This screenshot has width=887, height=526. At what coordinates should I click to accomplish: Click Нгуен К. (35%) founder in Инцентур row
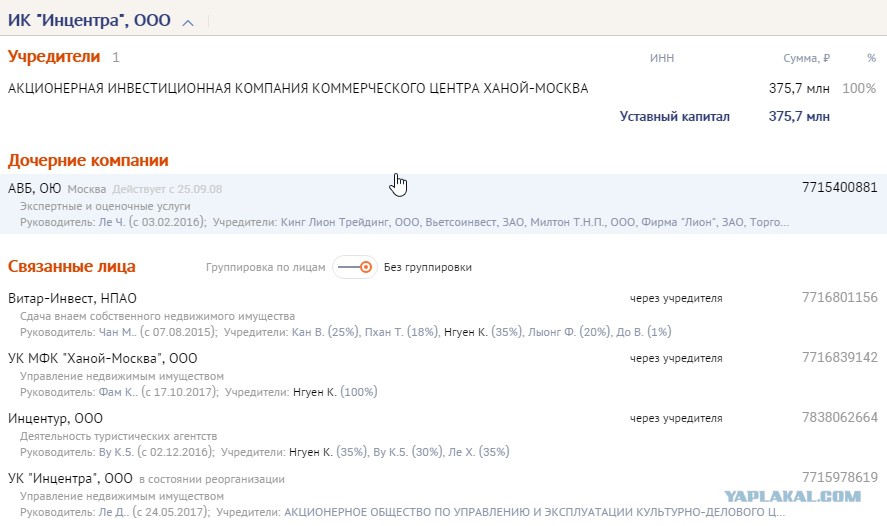(x=328, y=452)
